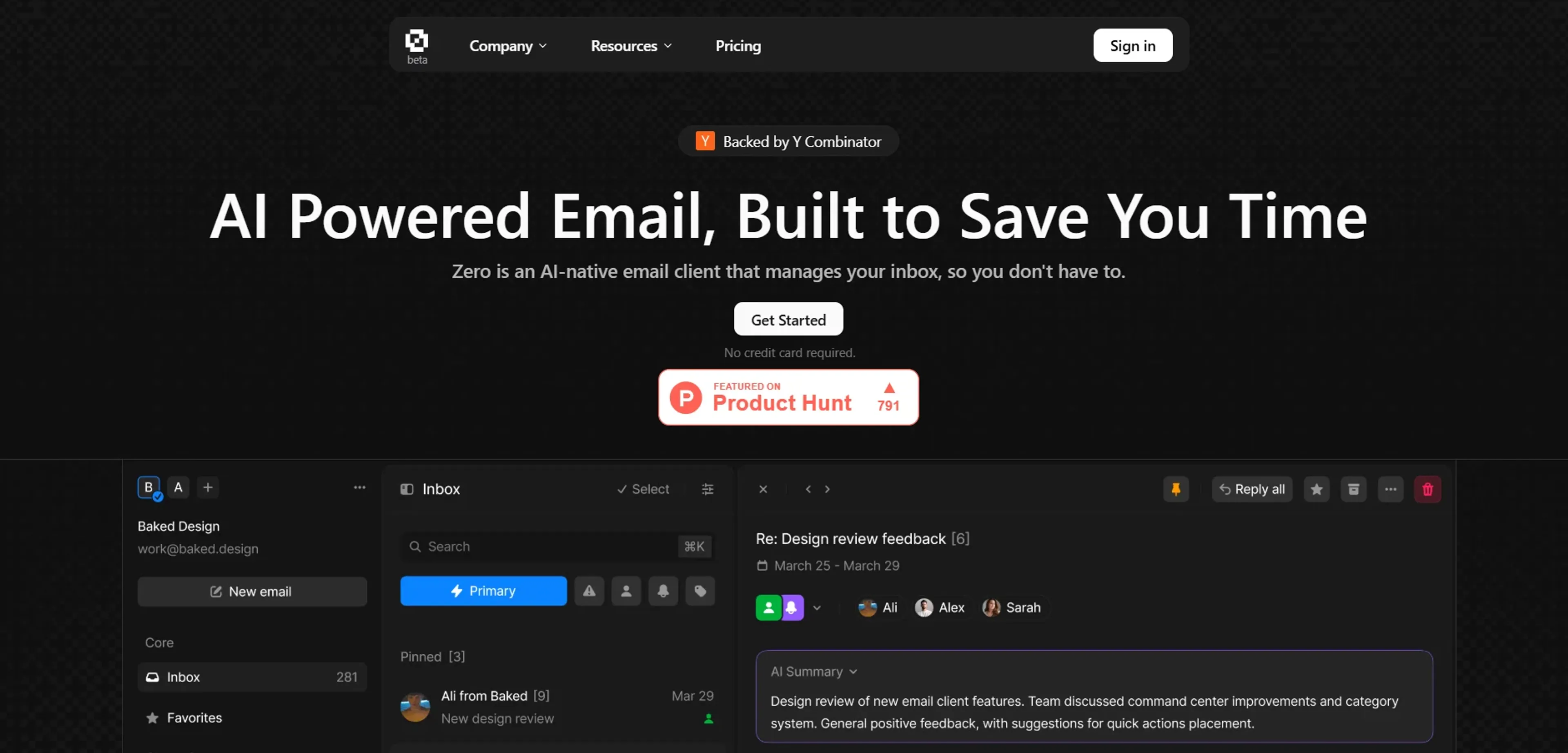Click the Reply all button
1568x753 pixels.
click(1252, 489)
